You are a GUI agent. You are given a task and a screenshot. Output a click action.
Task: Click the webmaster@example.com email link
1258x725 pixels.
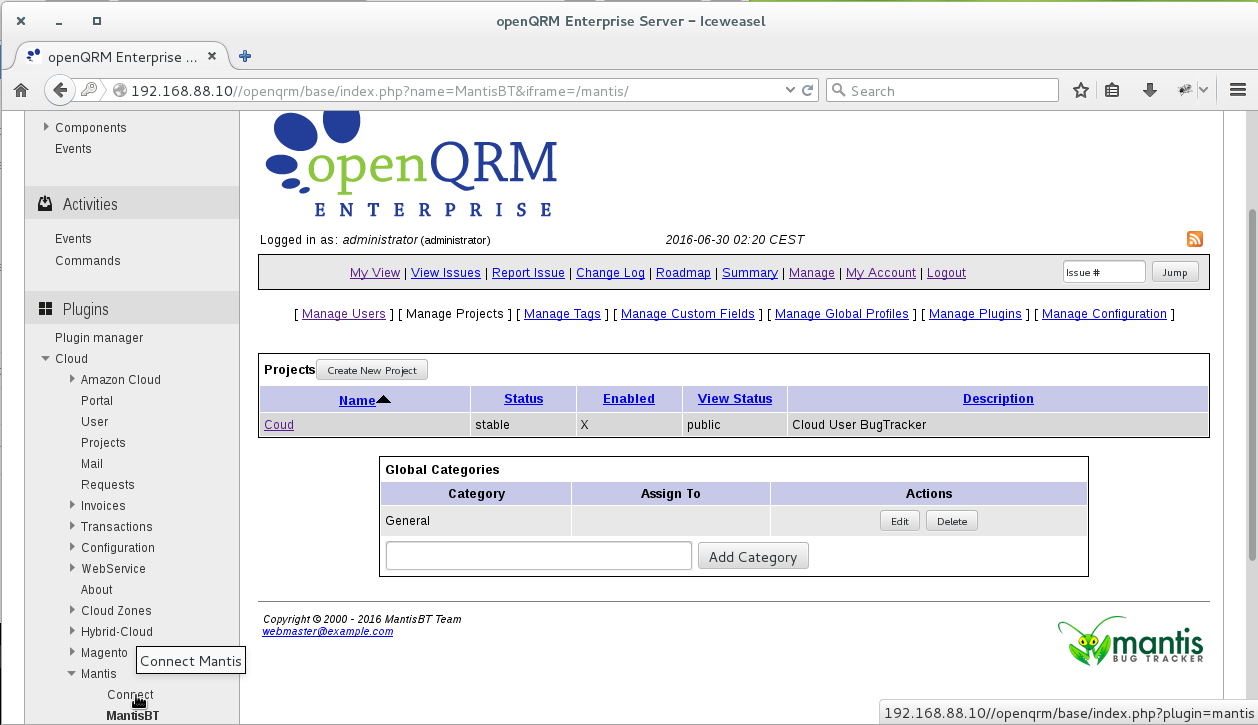pyautogui.click(x=328, y=631)
